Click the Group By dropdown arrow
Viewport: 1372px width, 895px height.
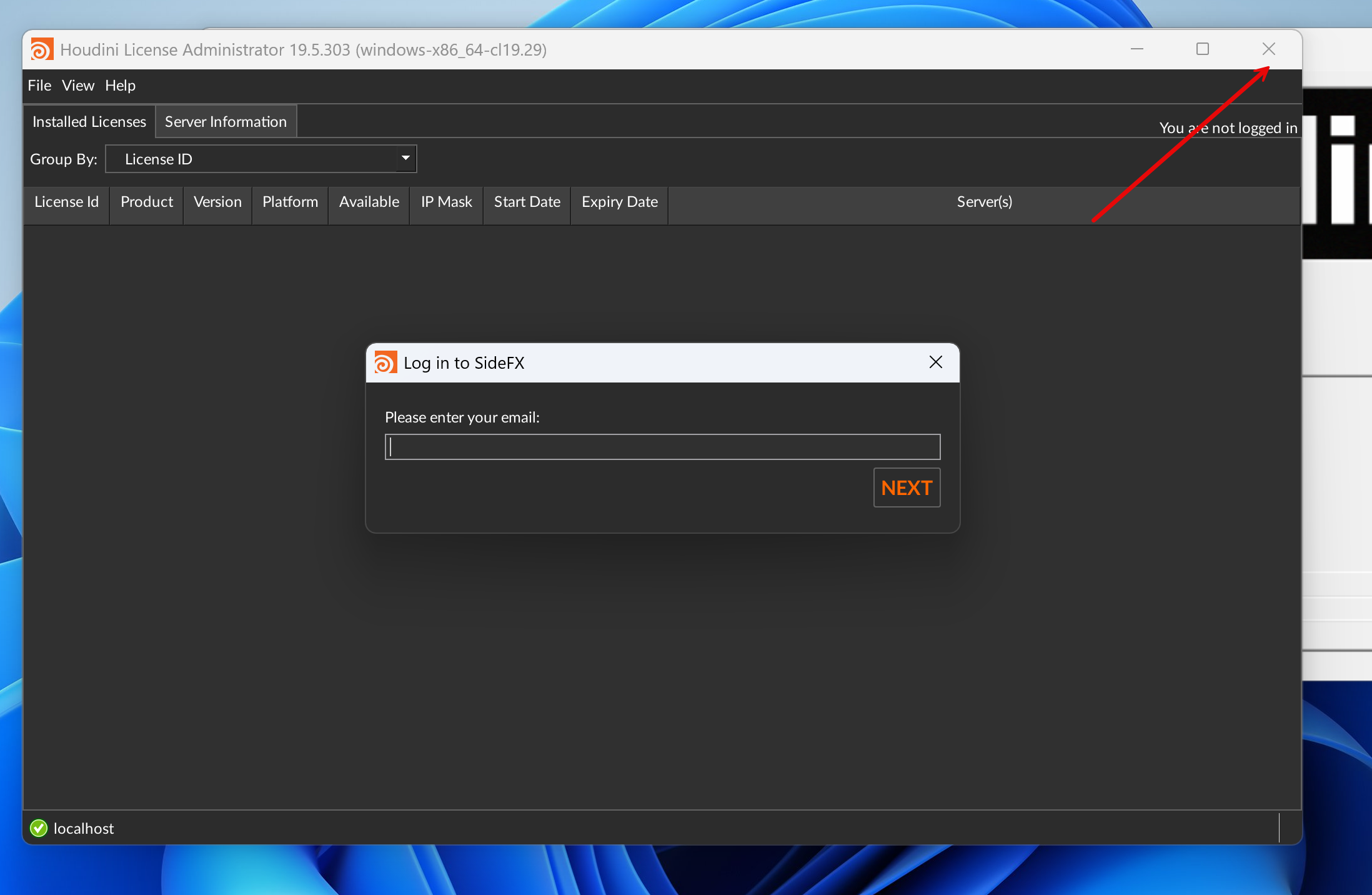pyautogui.click(x=405, y=159)
